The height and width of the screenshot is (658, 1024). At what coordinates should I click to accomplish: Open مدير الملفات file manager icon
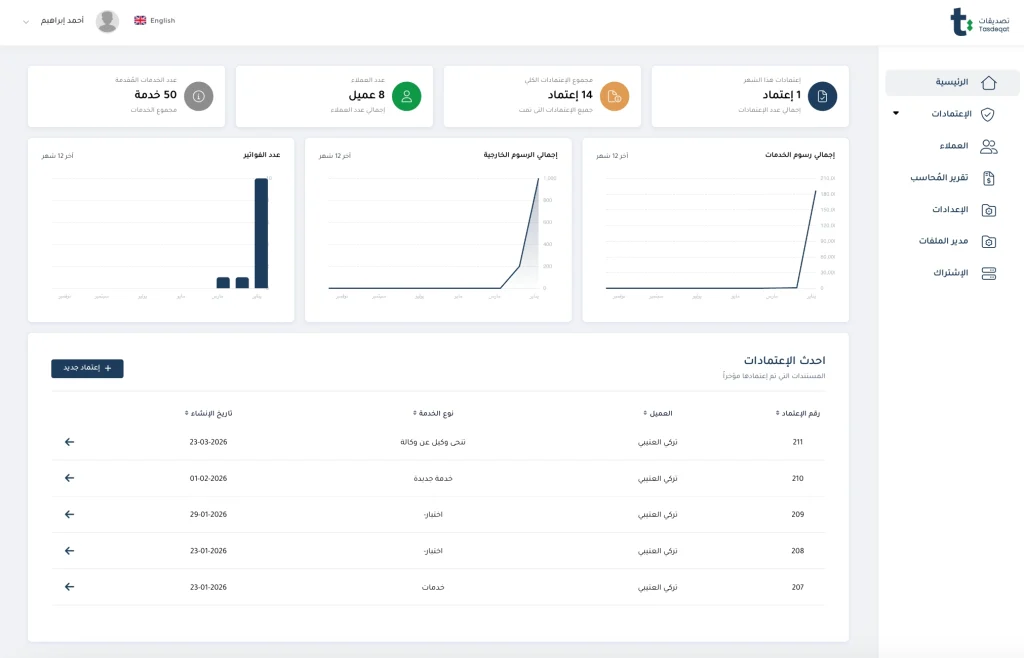click(x=988, y=242)
